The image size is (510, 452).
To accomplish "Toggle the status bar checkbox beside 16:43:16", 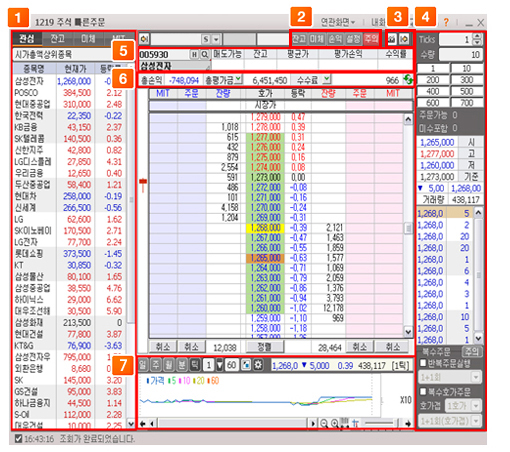I will tap(19, 439).
